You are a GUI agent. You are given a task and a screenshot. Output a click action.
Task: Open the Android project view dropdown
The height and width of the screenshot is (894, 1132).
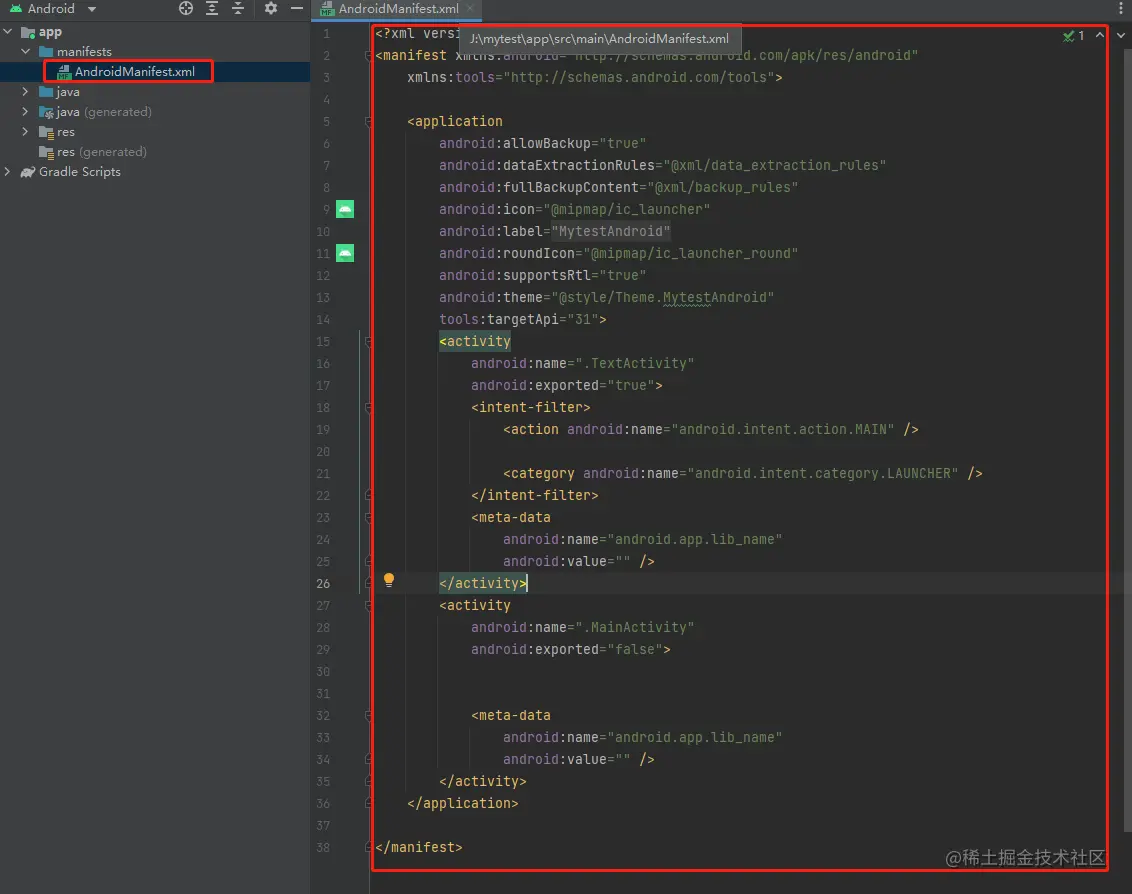52,9
